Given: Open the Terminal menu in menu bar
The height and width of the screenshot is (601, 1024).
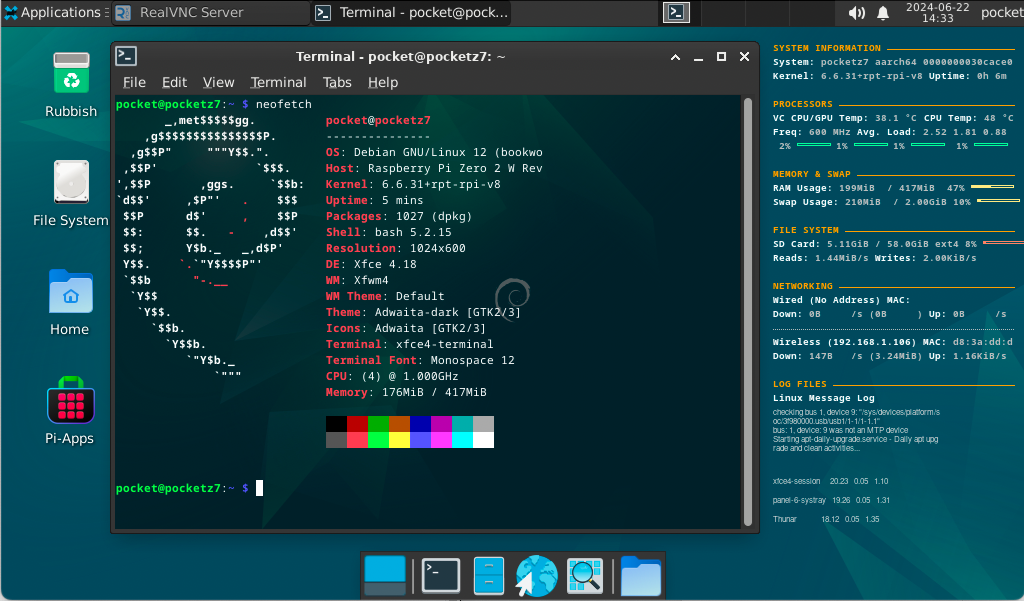Looking at the screenshot, I should tap(278, 82).
